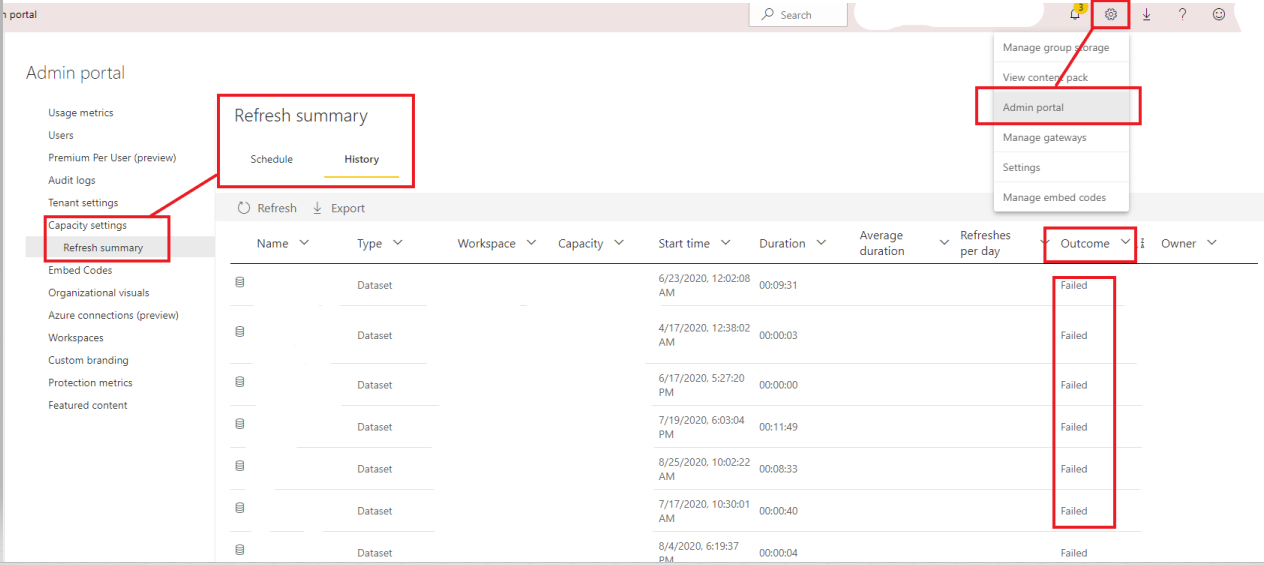1264x565 pixels.
Task: Click start time 6/17/2020, 5:27:20 PM
Action: [703, 385]
